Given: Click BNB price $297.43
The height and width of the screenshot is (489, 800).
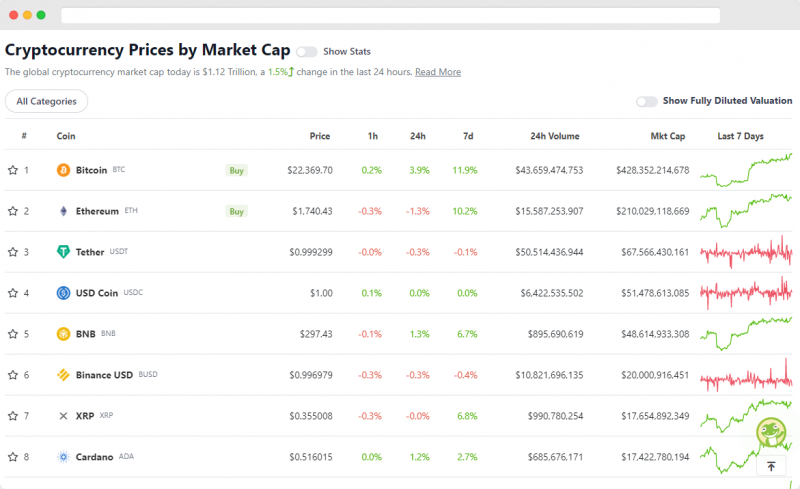Looking at the screenshot, I should pyautogui.click(x=316, y=334).
